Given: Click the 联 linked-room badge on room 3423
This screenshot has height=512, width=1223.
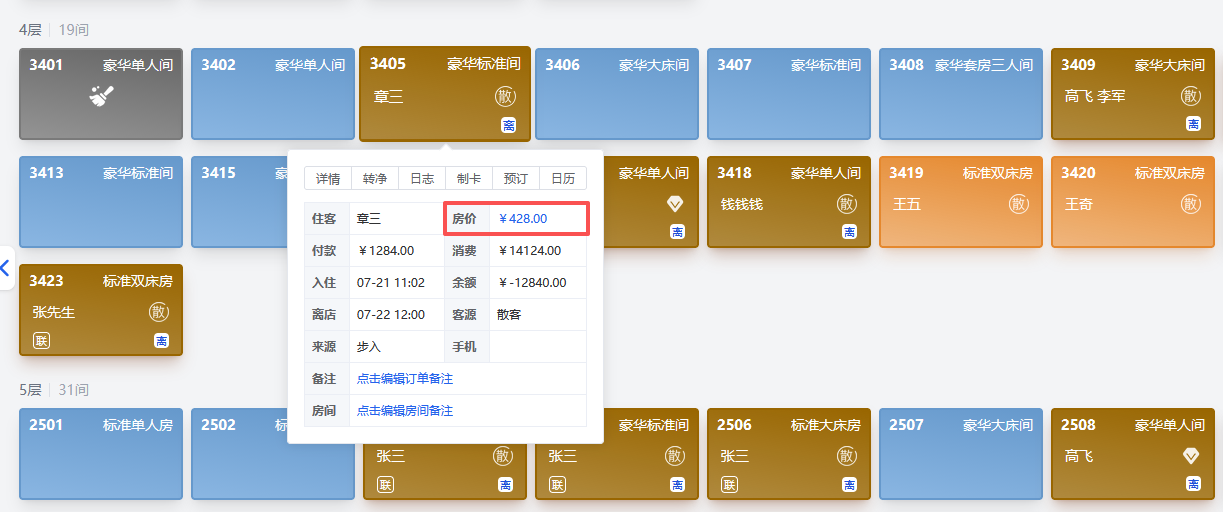Looking at the screenshot, I should click(x=41, y=341).
